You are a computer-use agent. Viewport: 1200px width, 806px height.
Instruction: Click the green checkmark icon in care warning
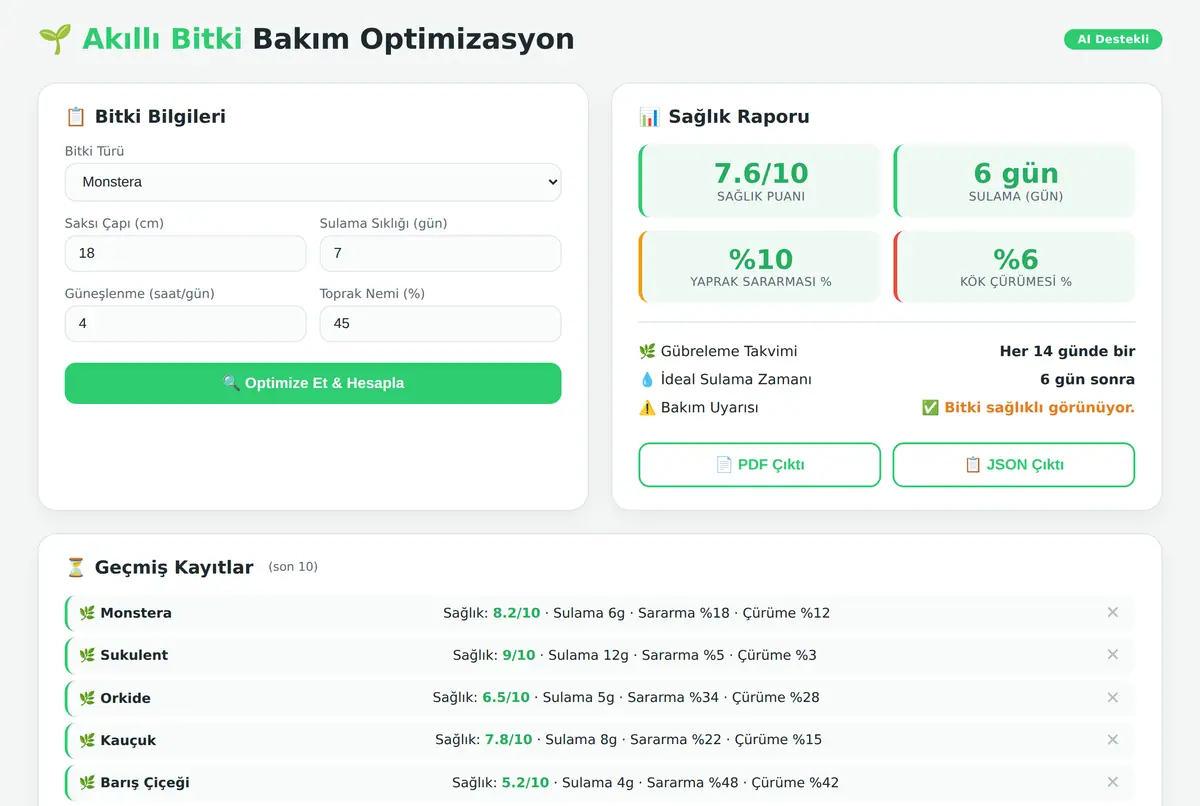click(930, 407)
